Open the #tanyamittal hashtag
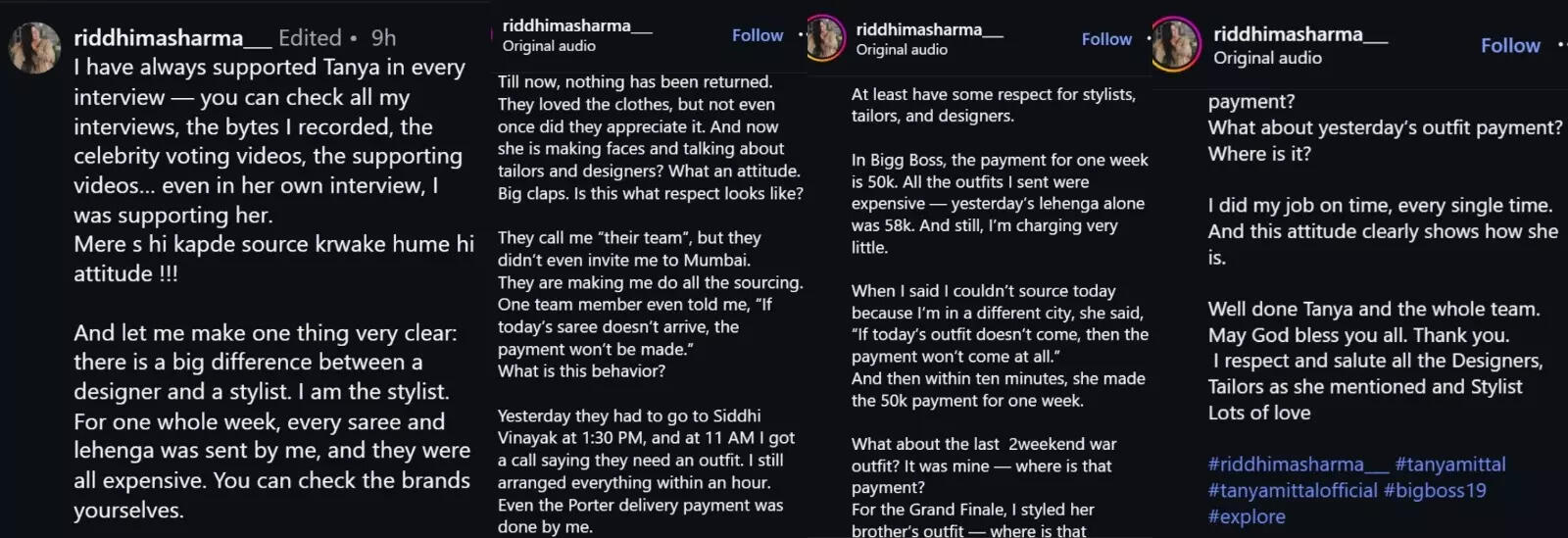 (x=1450, y=465)
